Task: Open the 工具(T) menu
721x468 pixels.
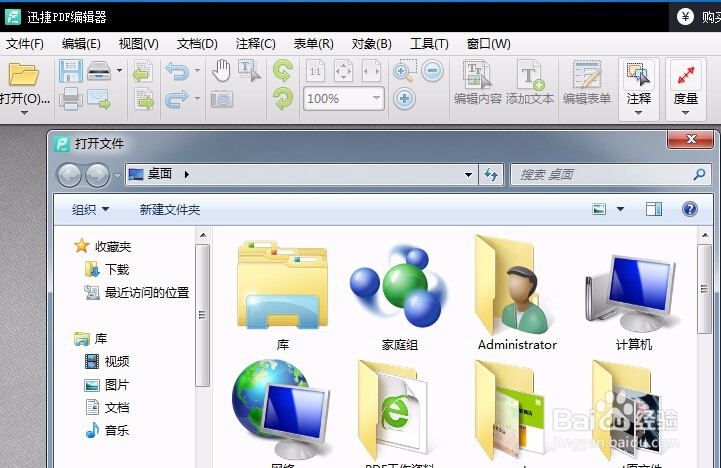Action: point(429,44)
